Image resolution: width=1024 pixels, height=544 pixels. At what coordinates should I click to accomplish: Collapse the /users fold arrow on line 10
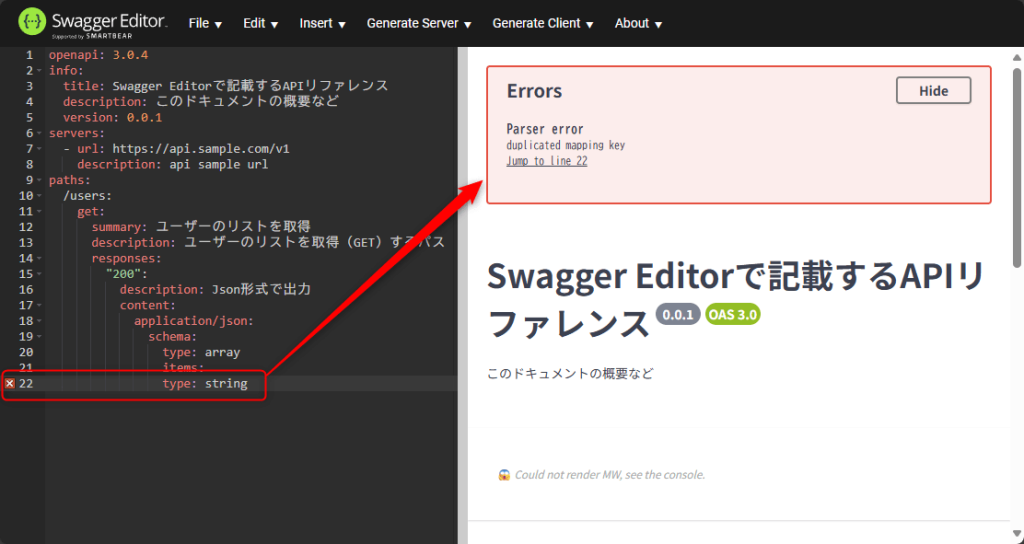click(x=39, y=196)
